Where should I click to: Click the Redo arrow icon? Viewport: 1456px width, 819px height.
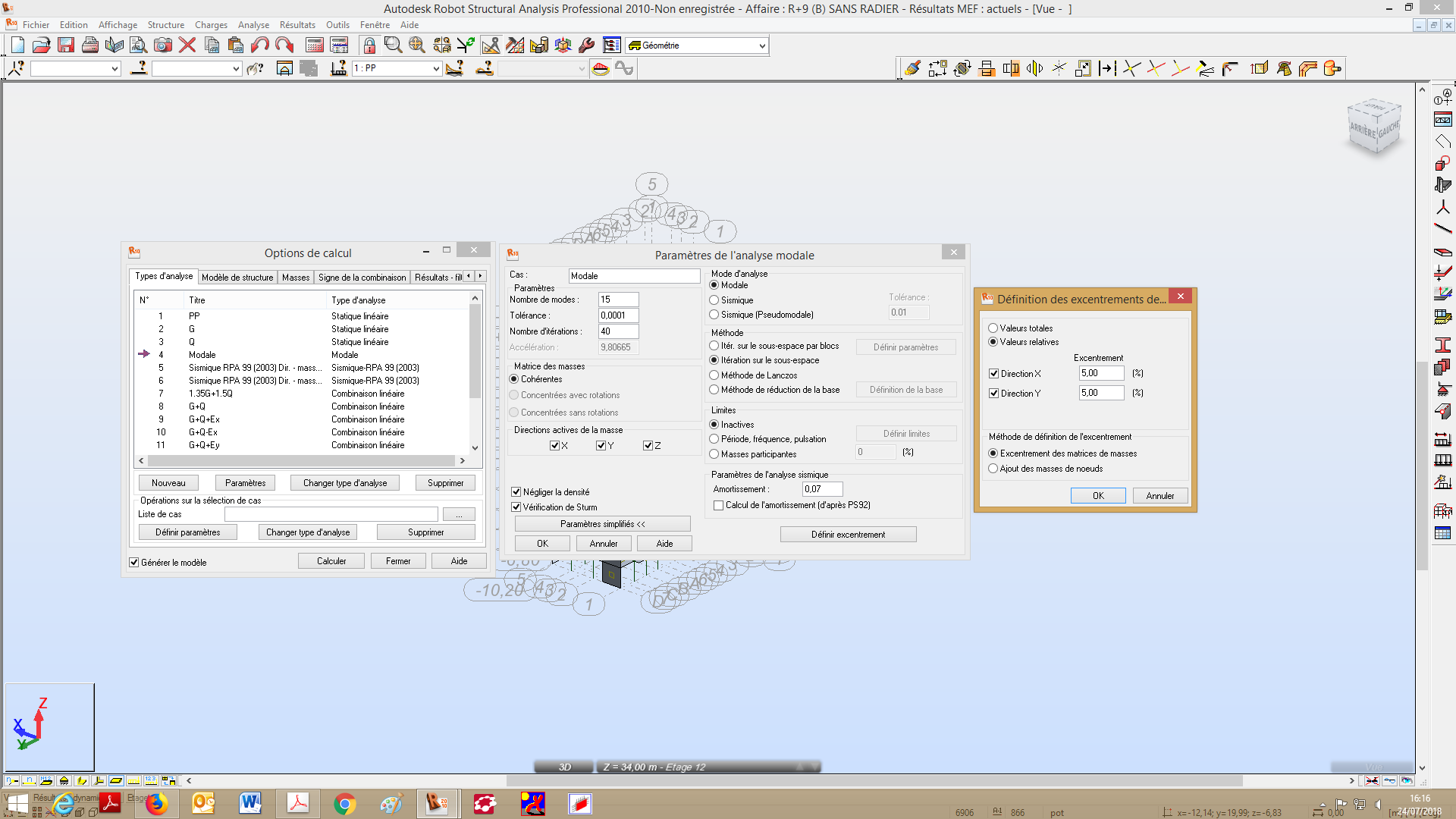tap(284, 45)
